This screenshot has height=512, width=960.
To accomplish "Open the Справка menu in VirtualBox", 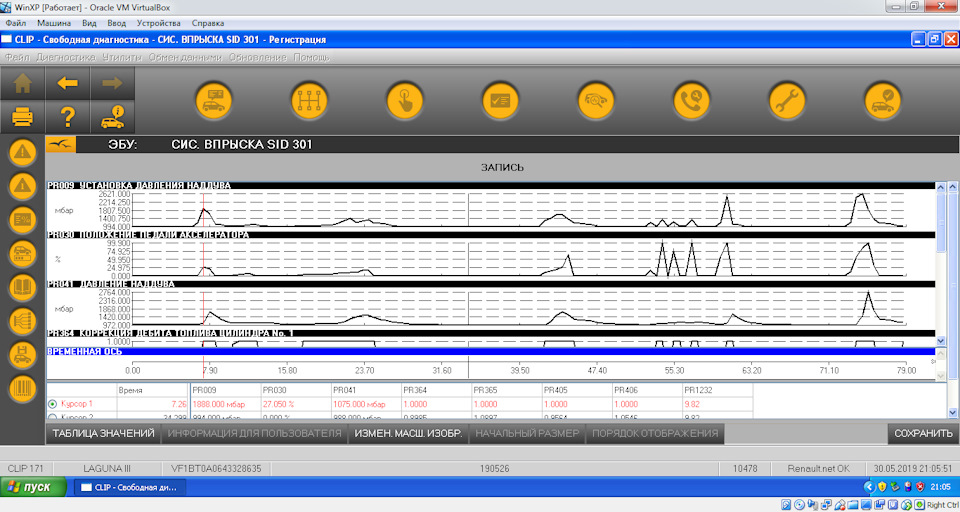I will [208, 23].
